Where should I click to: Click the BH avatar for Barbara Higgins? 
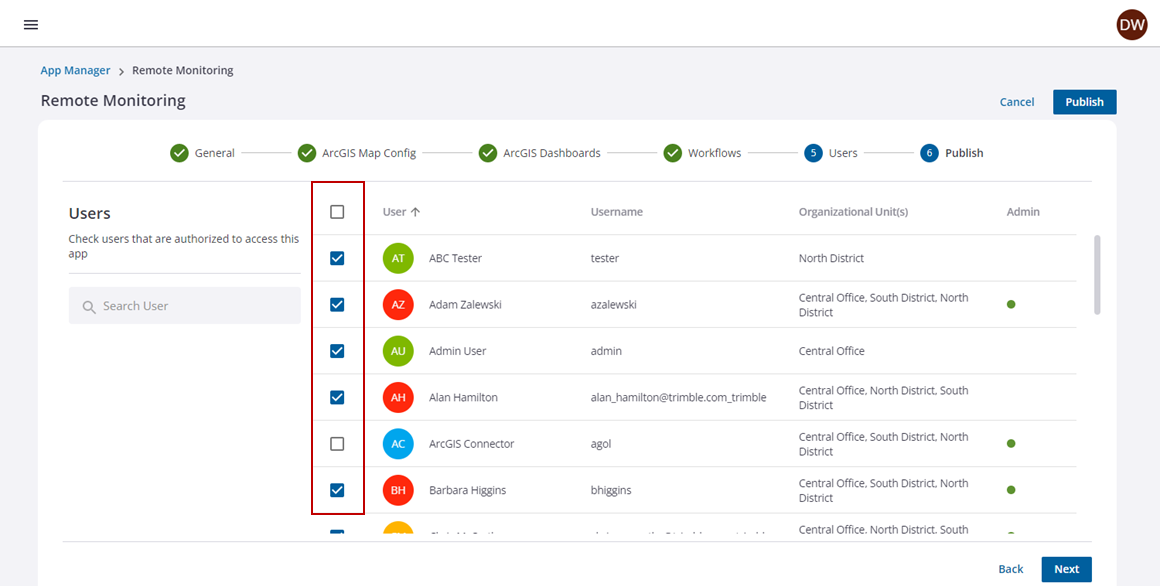[398, 490]
